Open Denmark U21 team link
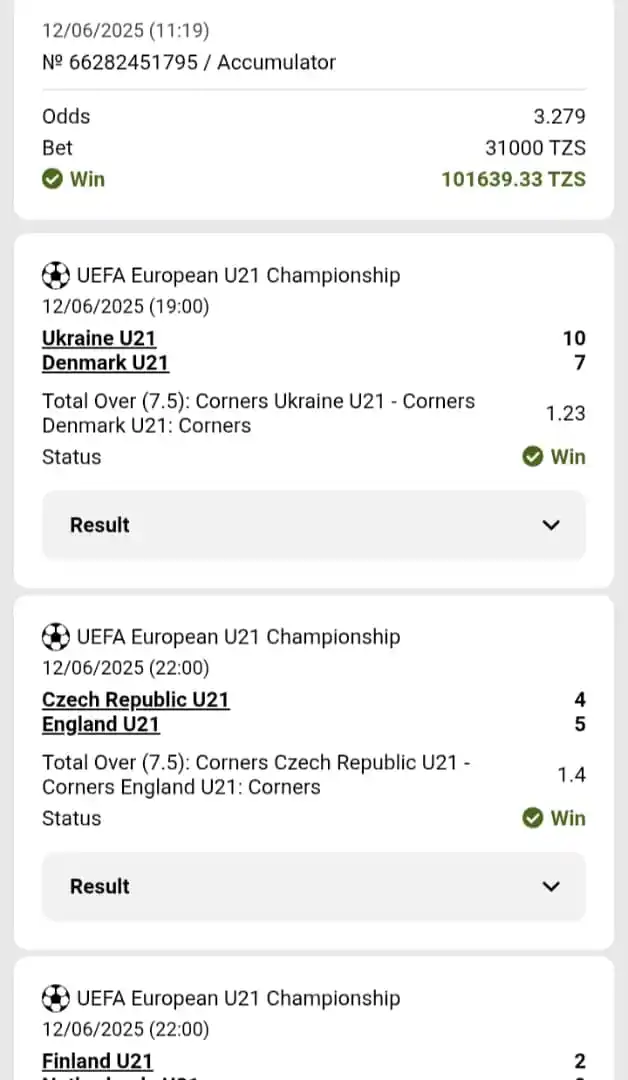The width and height of the screenshot is (628, 1080). pos(105,363)
